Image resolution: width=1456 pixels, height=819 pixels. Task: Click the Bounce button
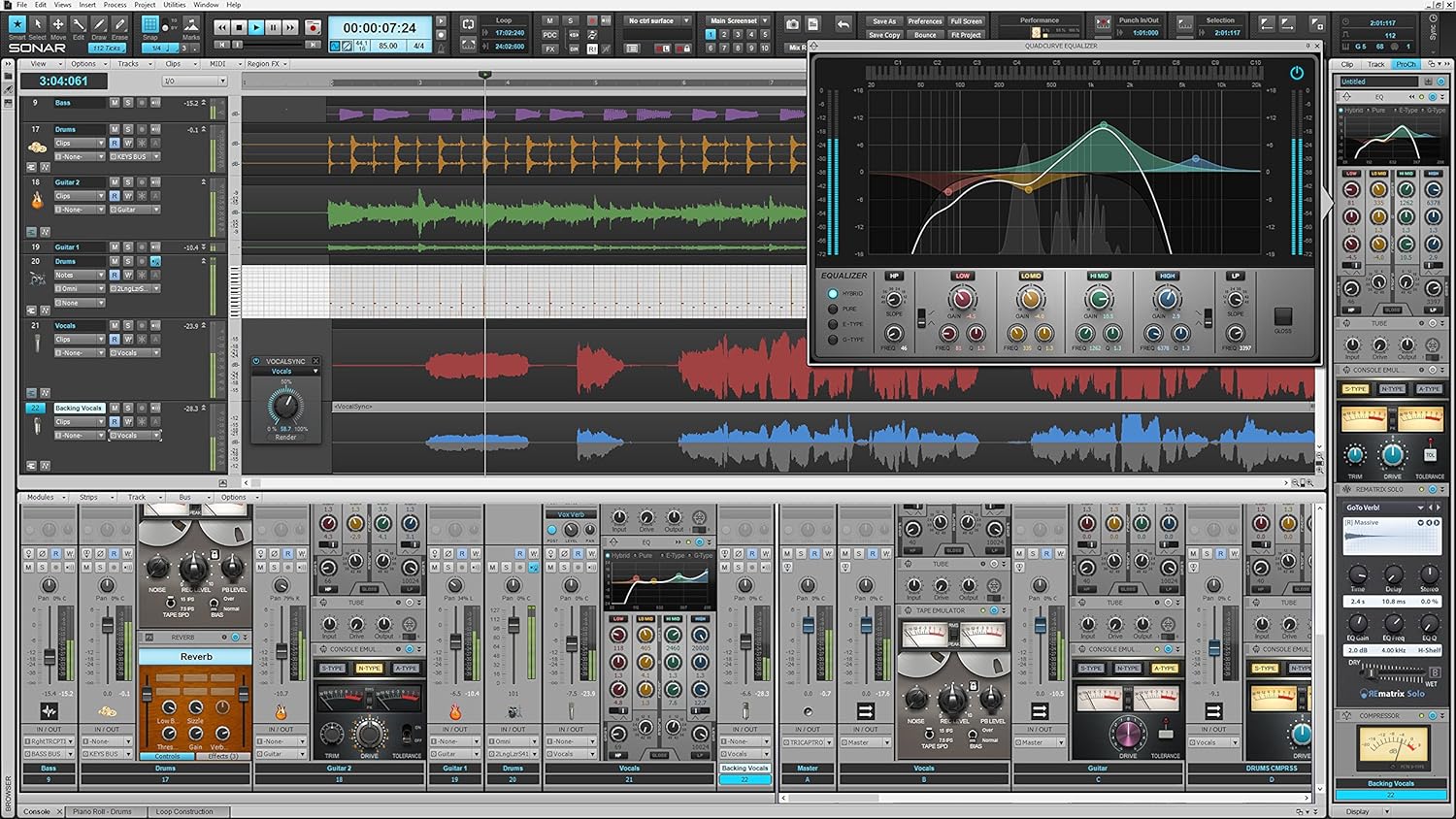point(924,34)
